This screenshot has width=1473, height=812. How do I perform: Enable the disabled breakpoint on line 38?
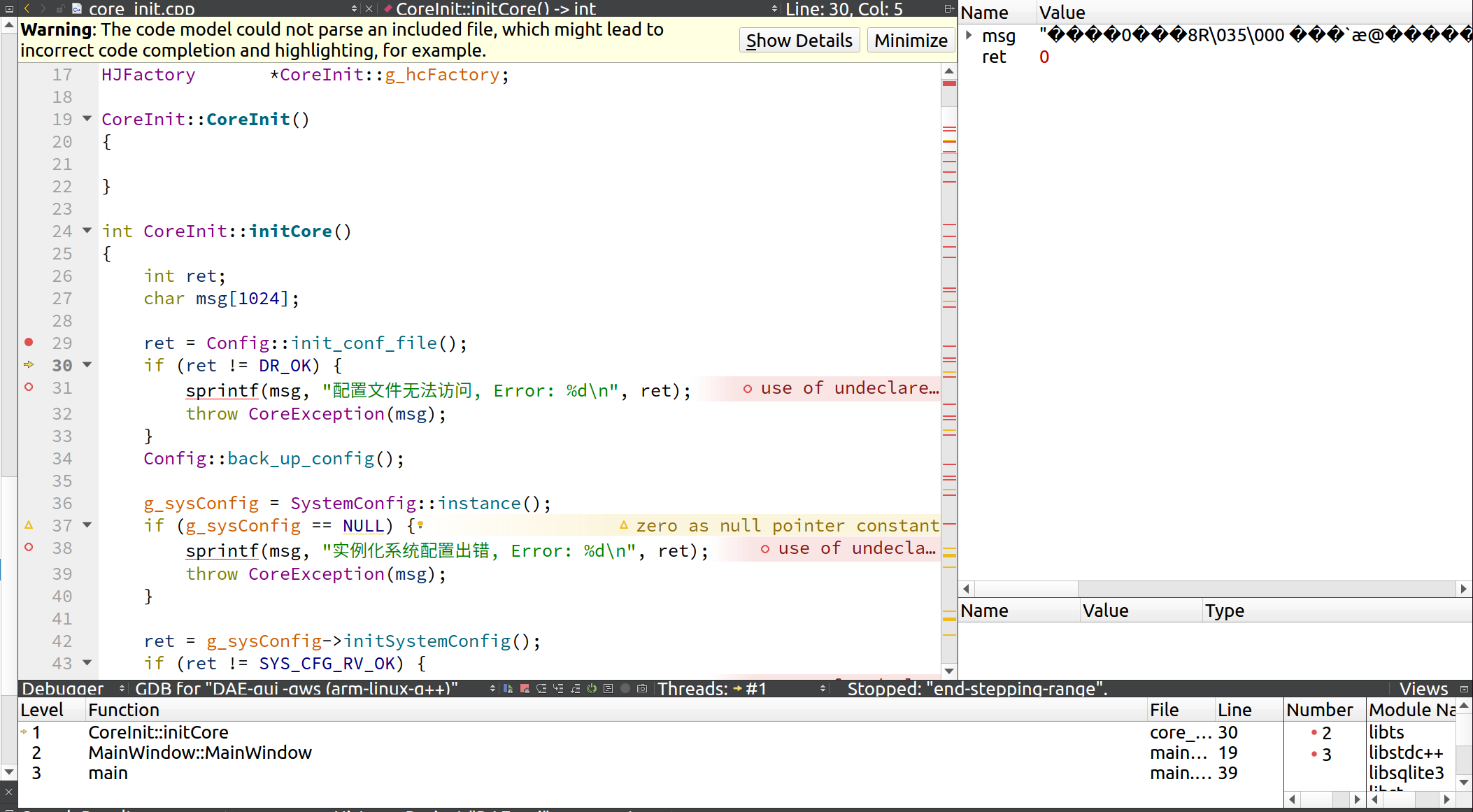(29, 548)
